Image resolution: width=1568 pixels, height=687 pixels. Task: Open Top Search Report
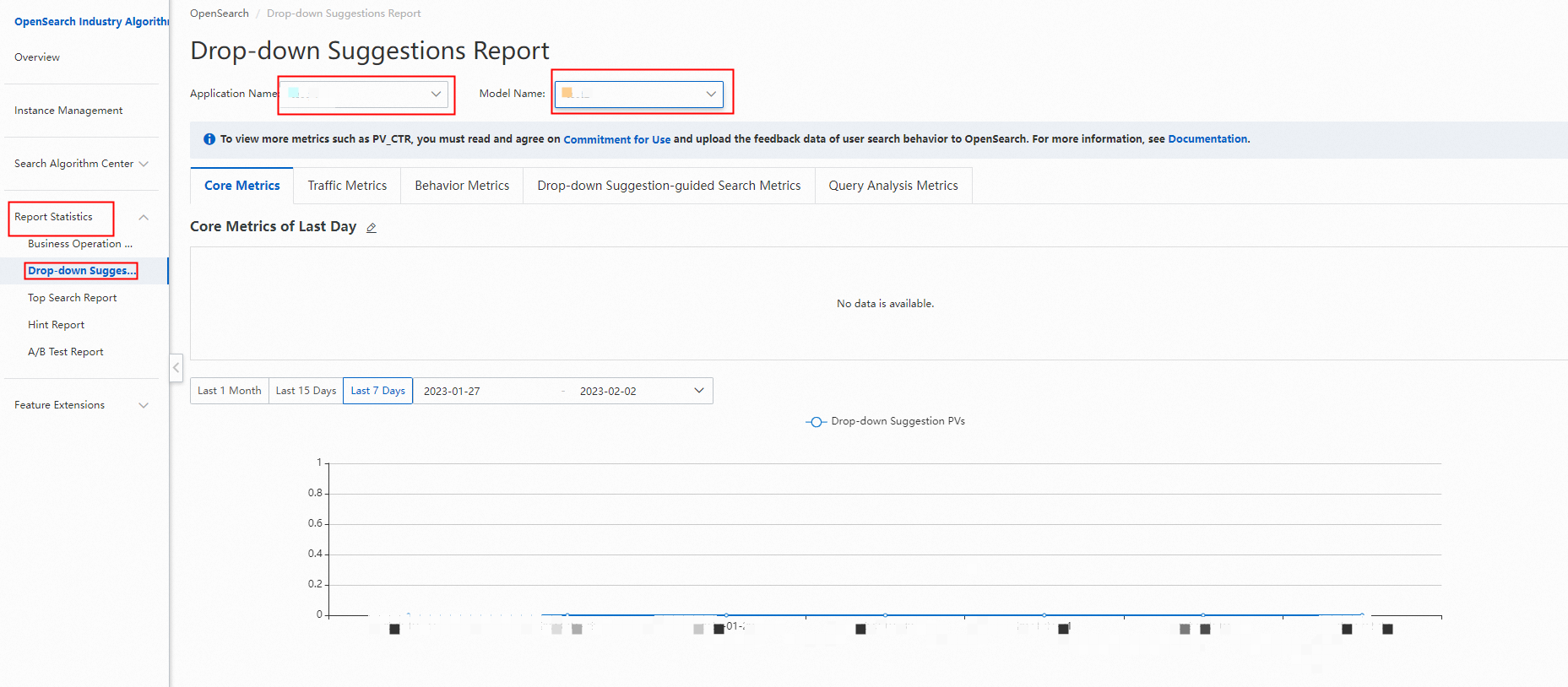click(73, 298)
